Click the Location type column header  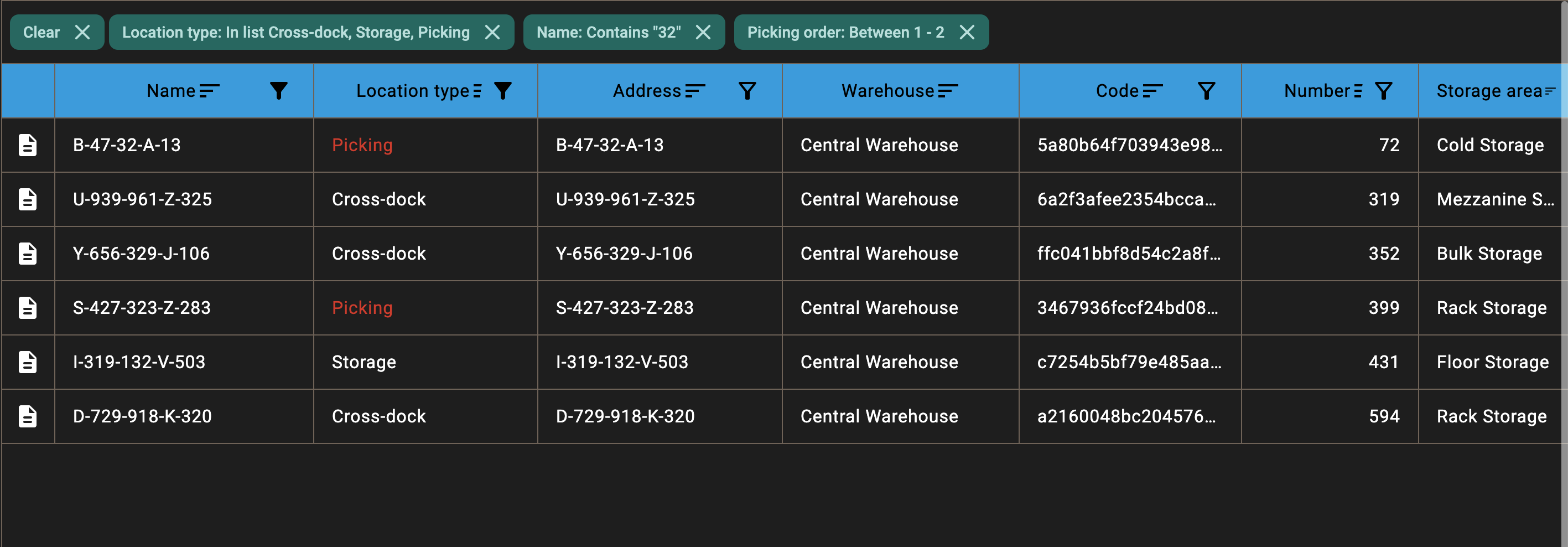coord(425,91)
